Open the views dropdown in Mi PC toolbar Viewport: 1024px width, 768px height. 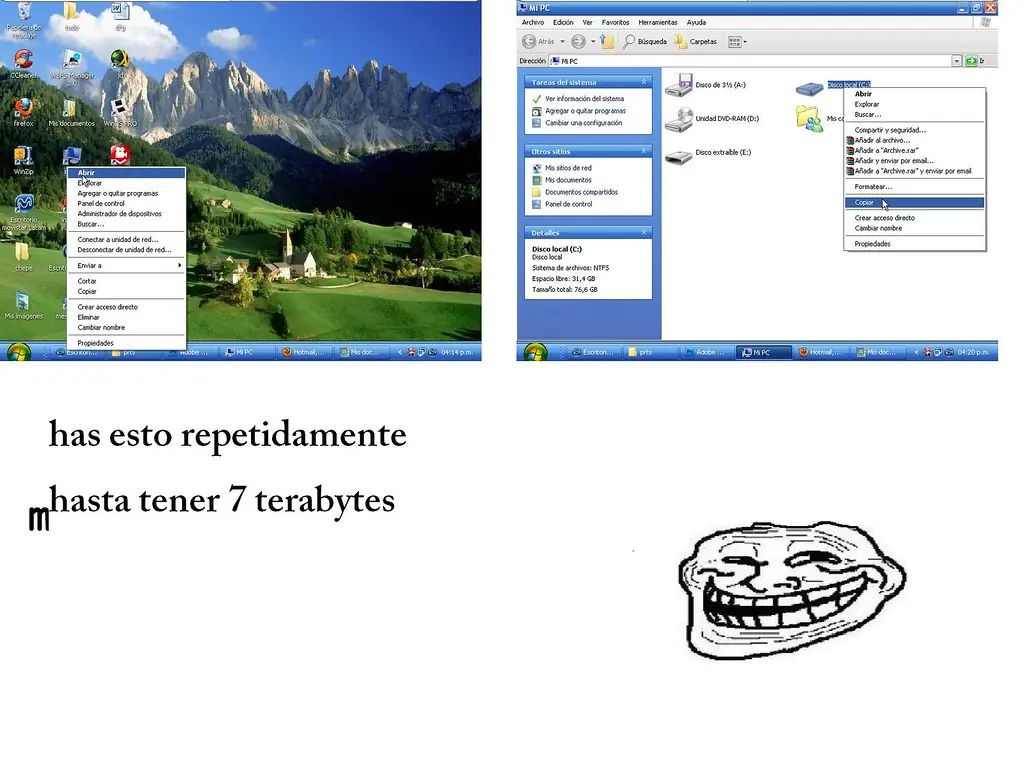tap(737, 42)
